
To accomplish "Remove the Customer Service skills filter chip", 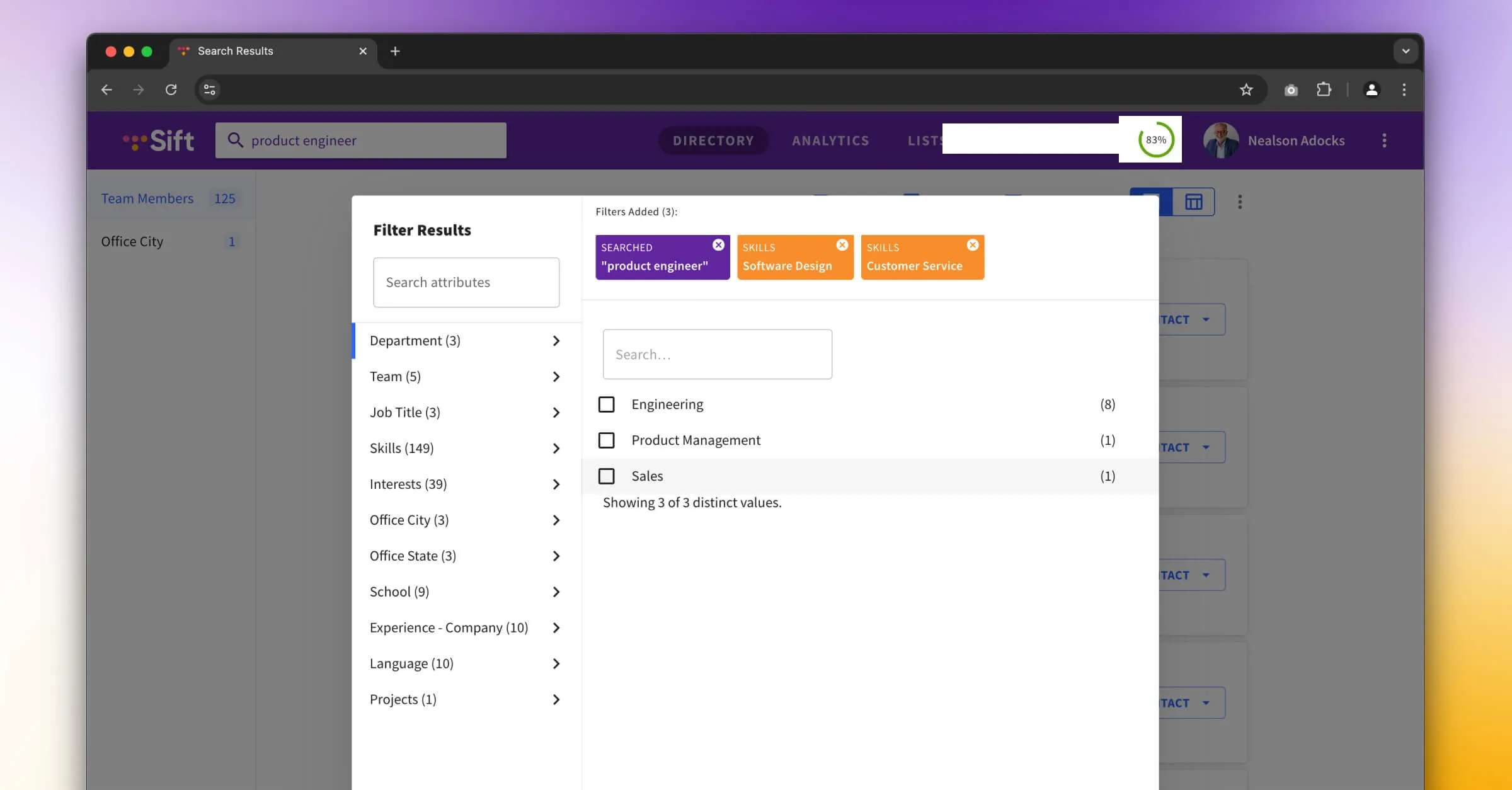I will coord(973,245).
